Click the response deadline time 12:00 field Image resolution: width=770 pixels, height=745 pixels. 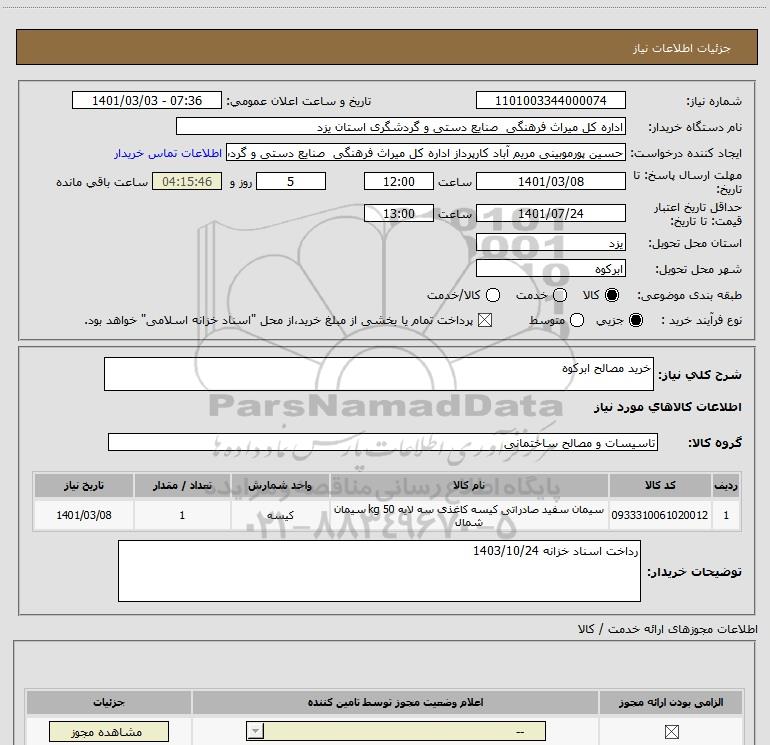coord(399,181)
